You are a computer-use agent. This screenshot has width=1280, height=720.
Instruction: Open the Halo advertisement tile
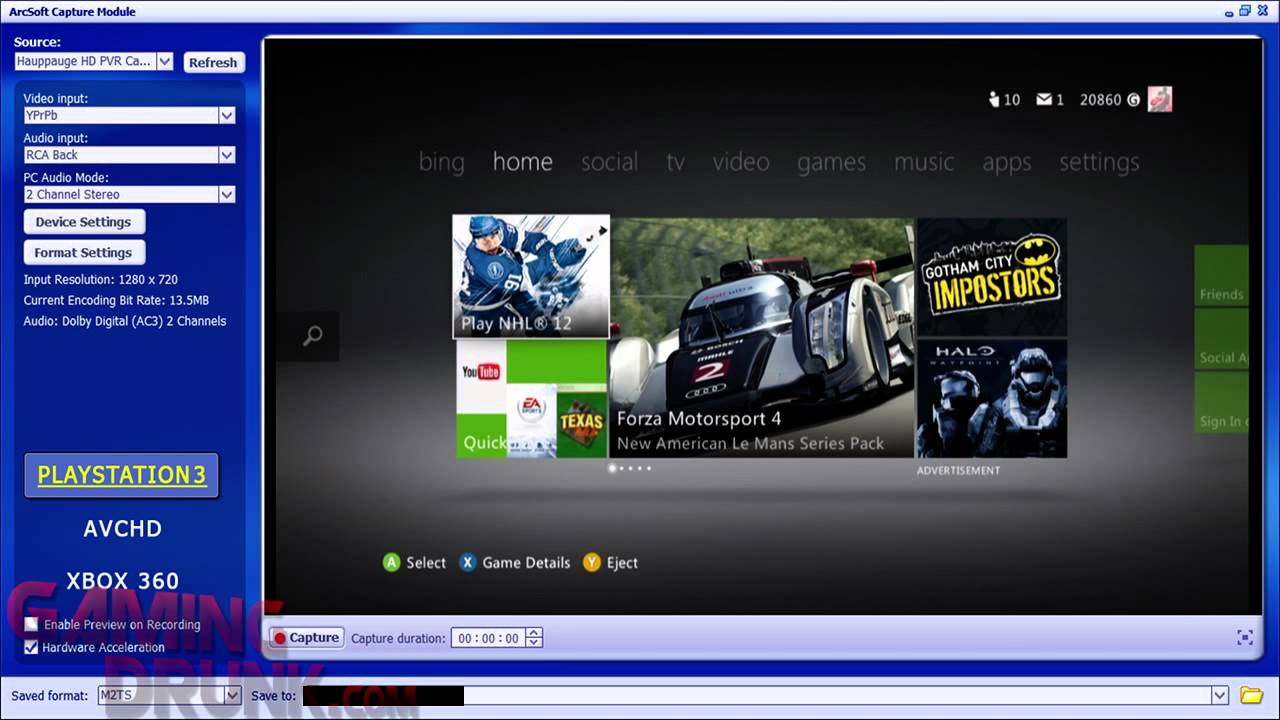pos(992,398)
